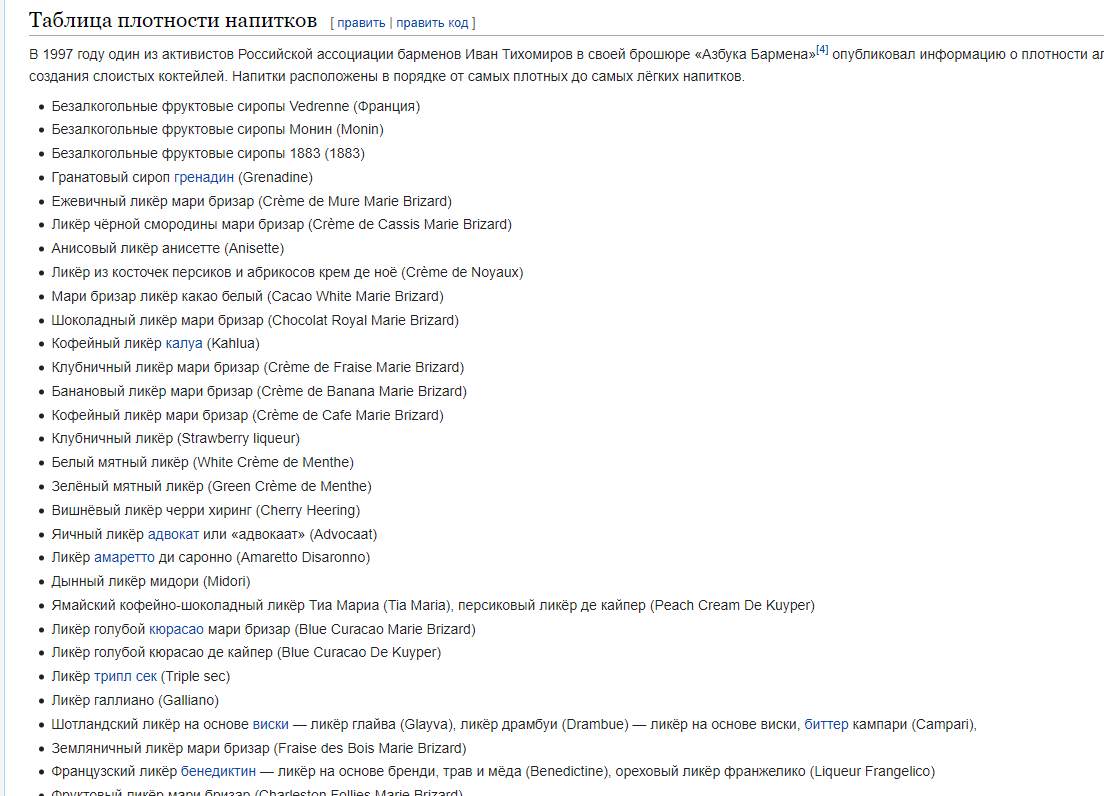Viewport: 1104px width, 796px height.
Task: Click heading 'Таблица плотности напитков'
Action: (x=172, y=21)
